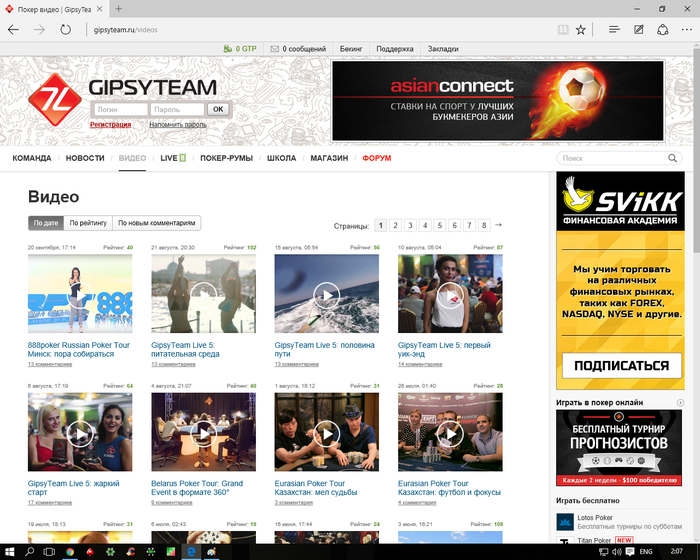Open the More actions ellipsis menu
Viewport: 700px width, 560px height.
pyautogui.click(x=687, y=29)
